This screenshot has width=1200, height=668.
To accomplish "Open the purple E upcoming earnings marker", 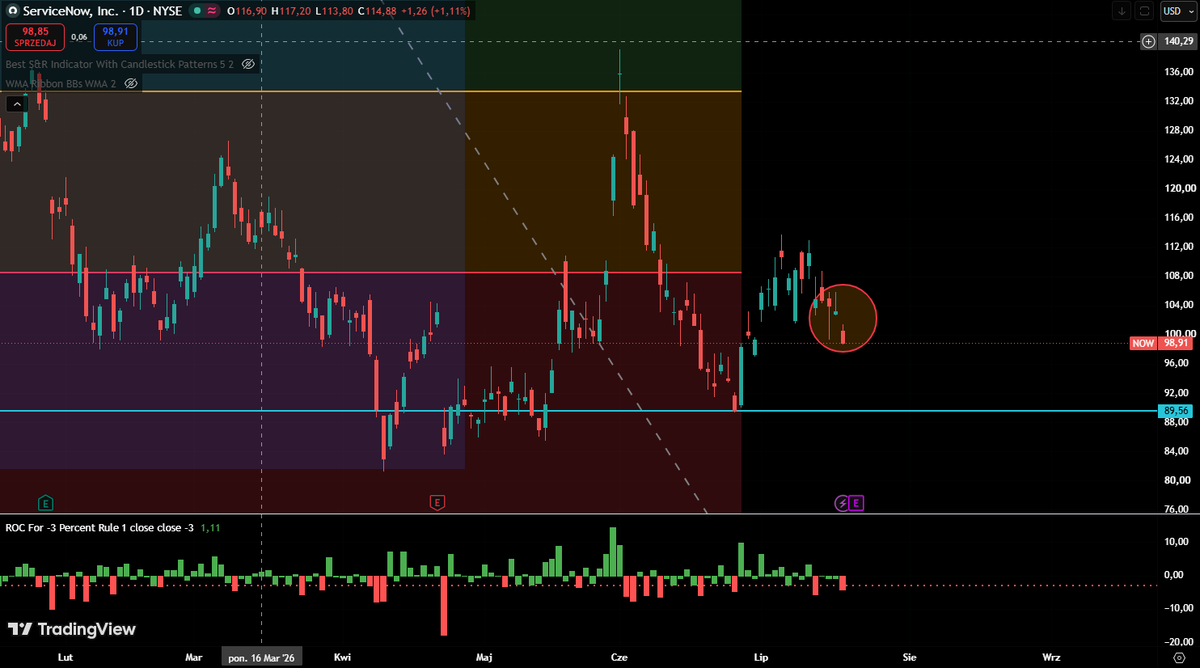I will point(857,502).
